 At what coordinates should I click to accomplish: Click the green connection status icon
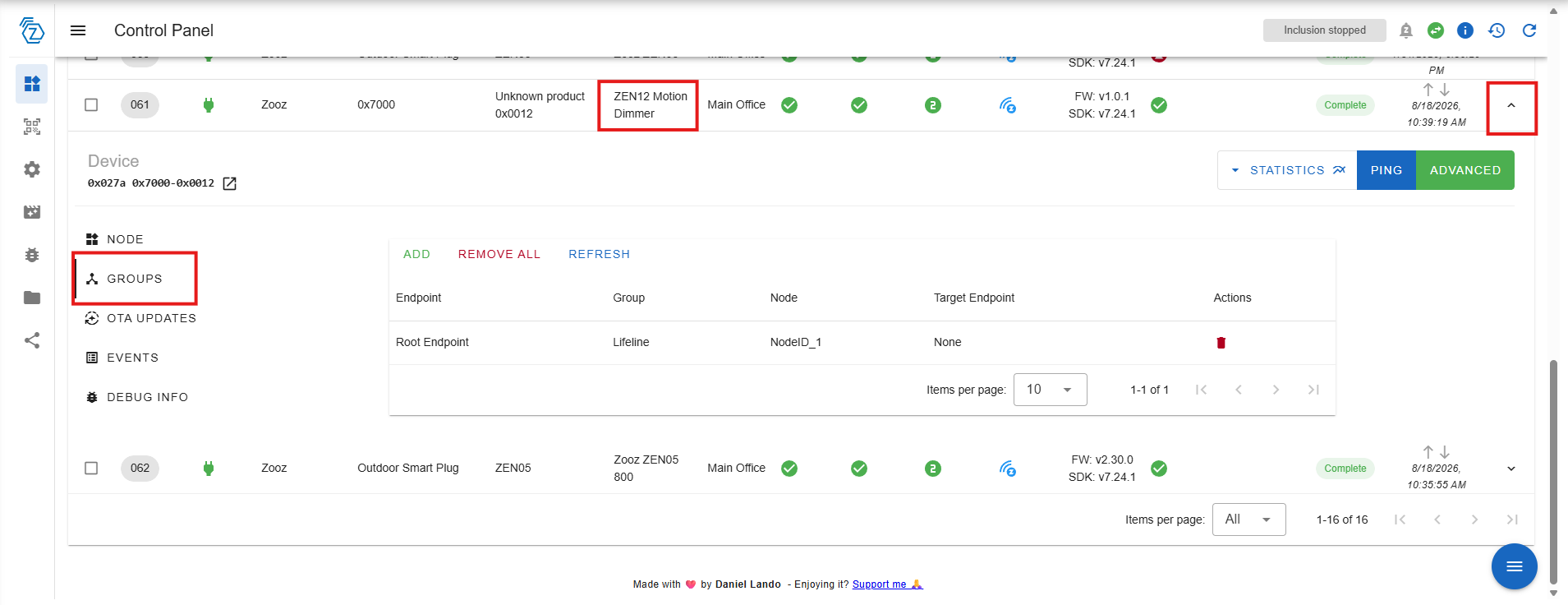(x=1436, y=30)
